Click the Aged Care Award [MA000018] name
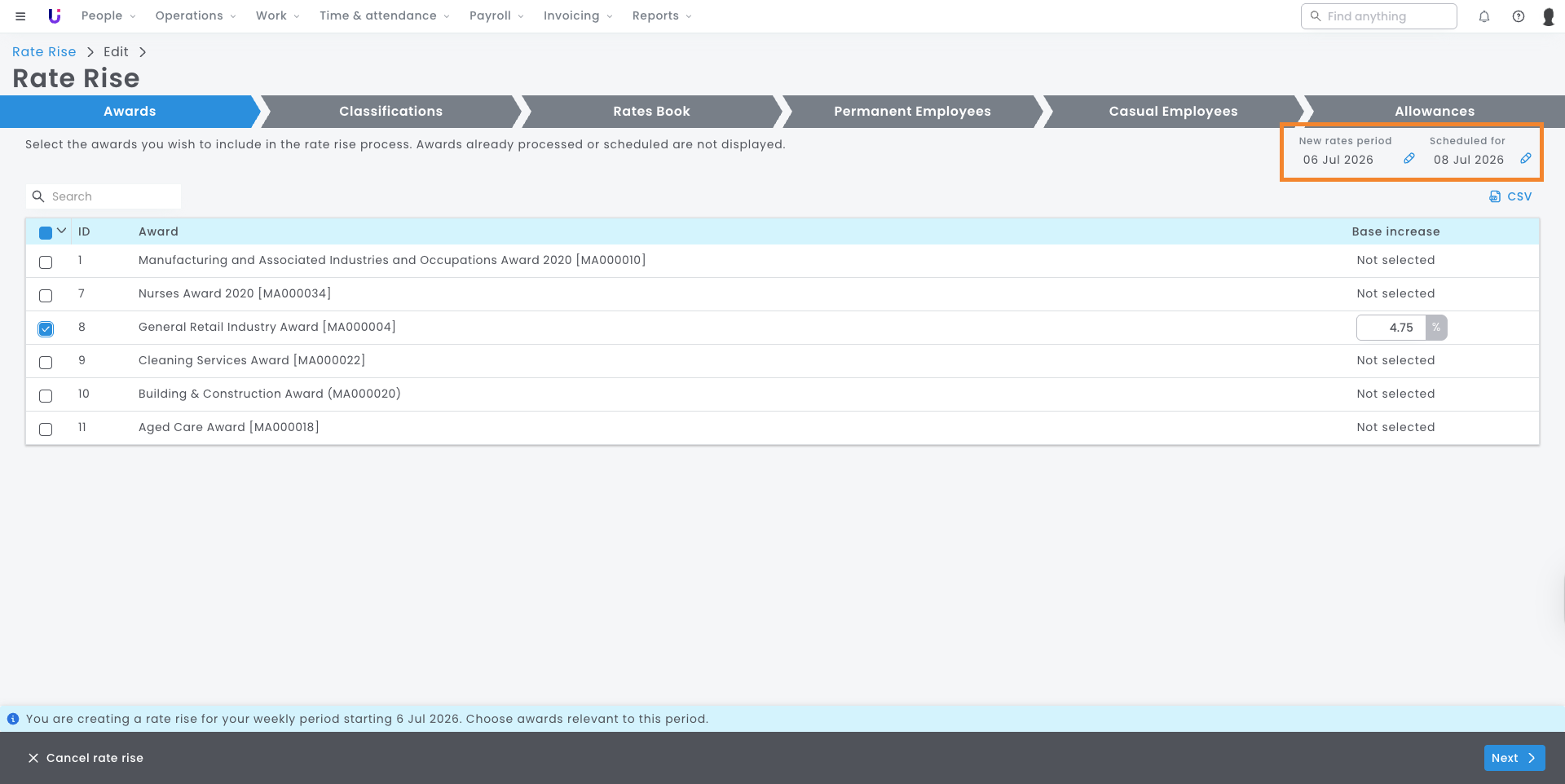This screenshot has height=784, width=1565. tap(229, 427)
